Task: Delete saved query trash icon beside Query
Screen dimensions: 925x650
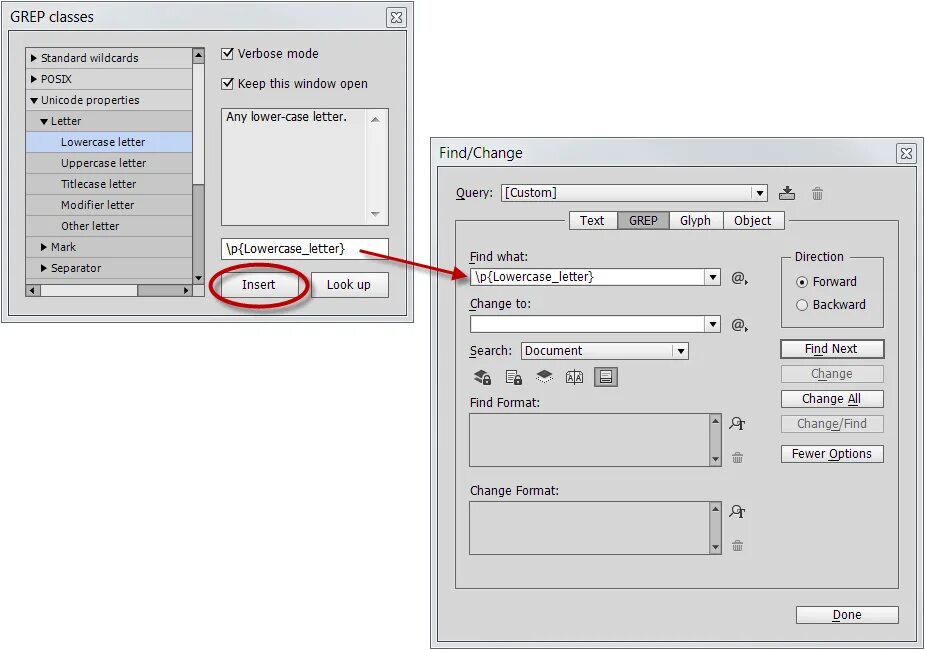Action: (x=817, y=193)
